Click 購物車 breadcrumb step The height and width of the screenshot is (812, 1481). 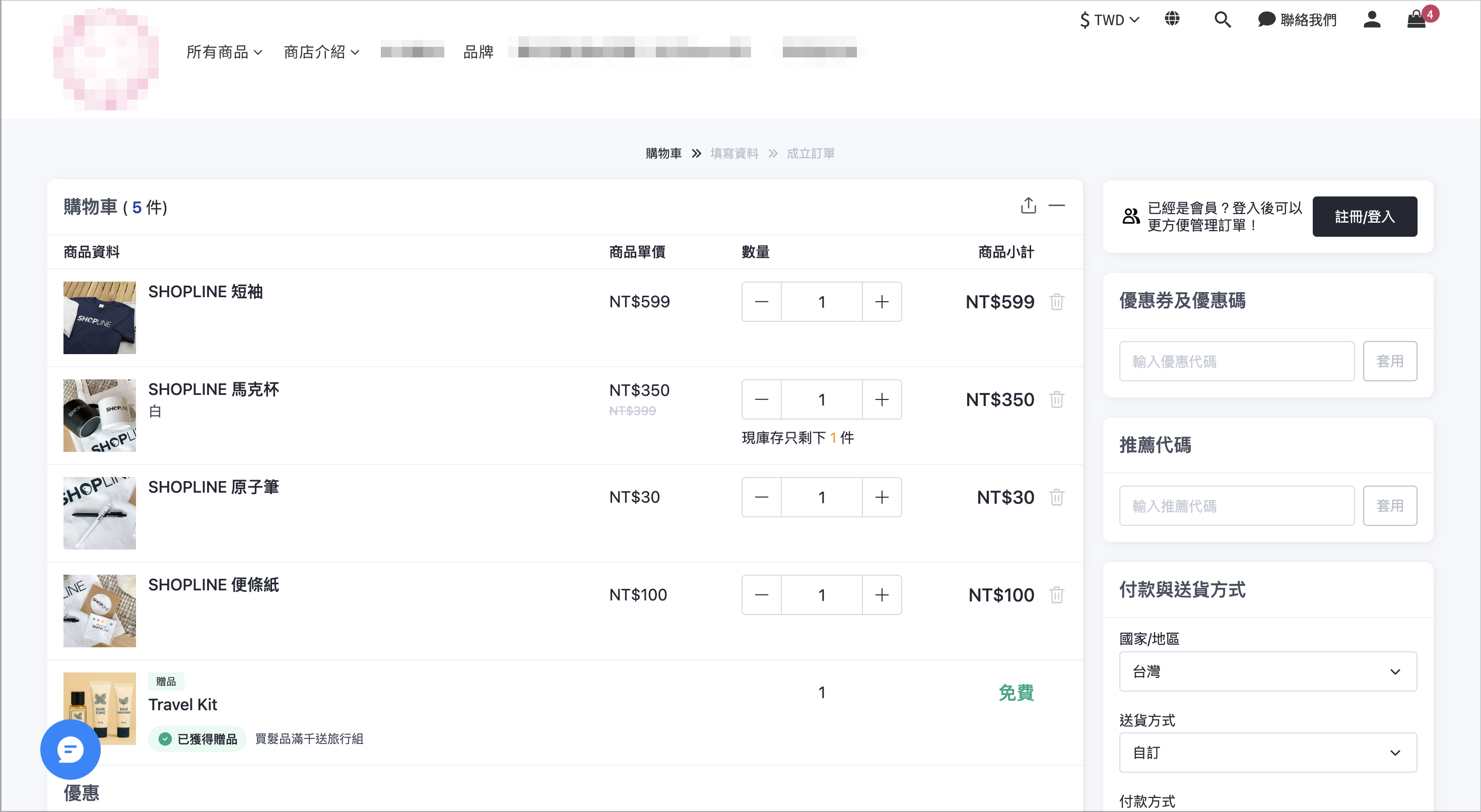(663, 153)
